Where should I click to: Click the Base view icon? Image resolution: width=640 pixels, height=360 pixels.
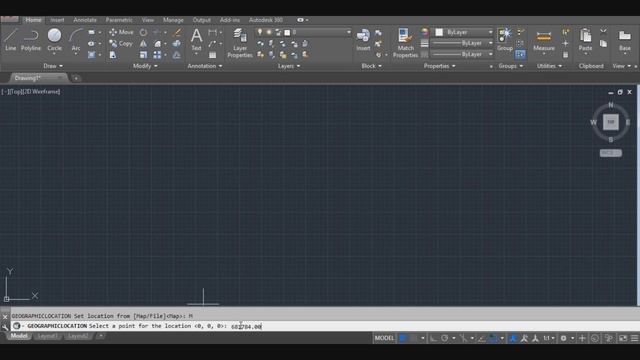(x=624, y=40)
